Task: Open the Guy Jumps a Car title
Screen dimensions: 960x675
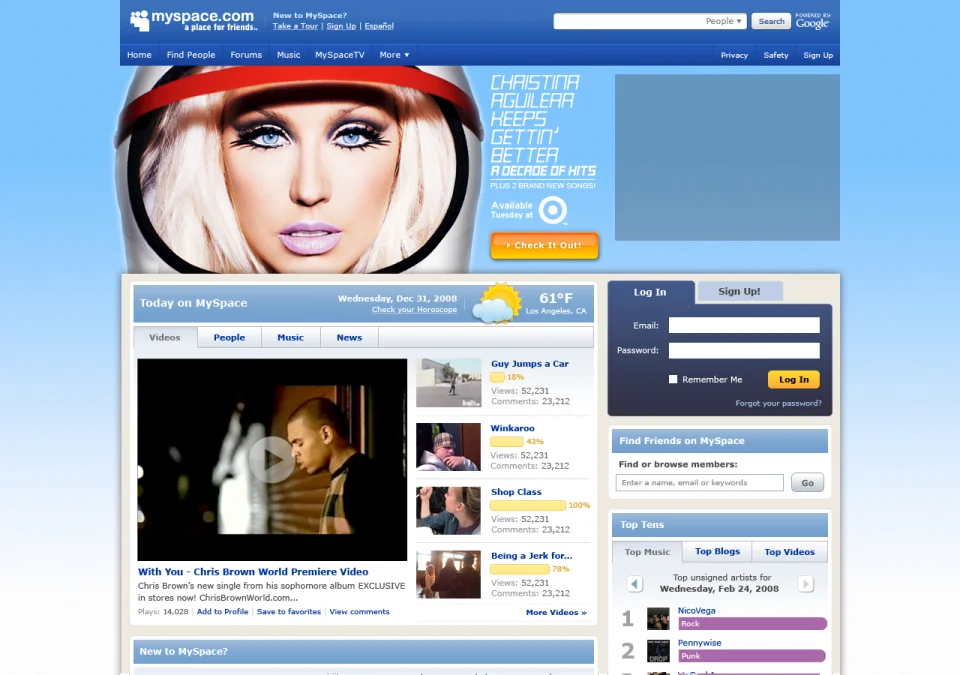Action: (x=530, y=364)
